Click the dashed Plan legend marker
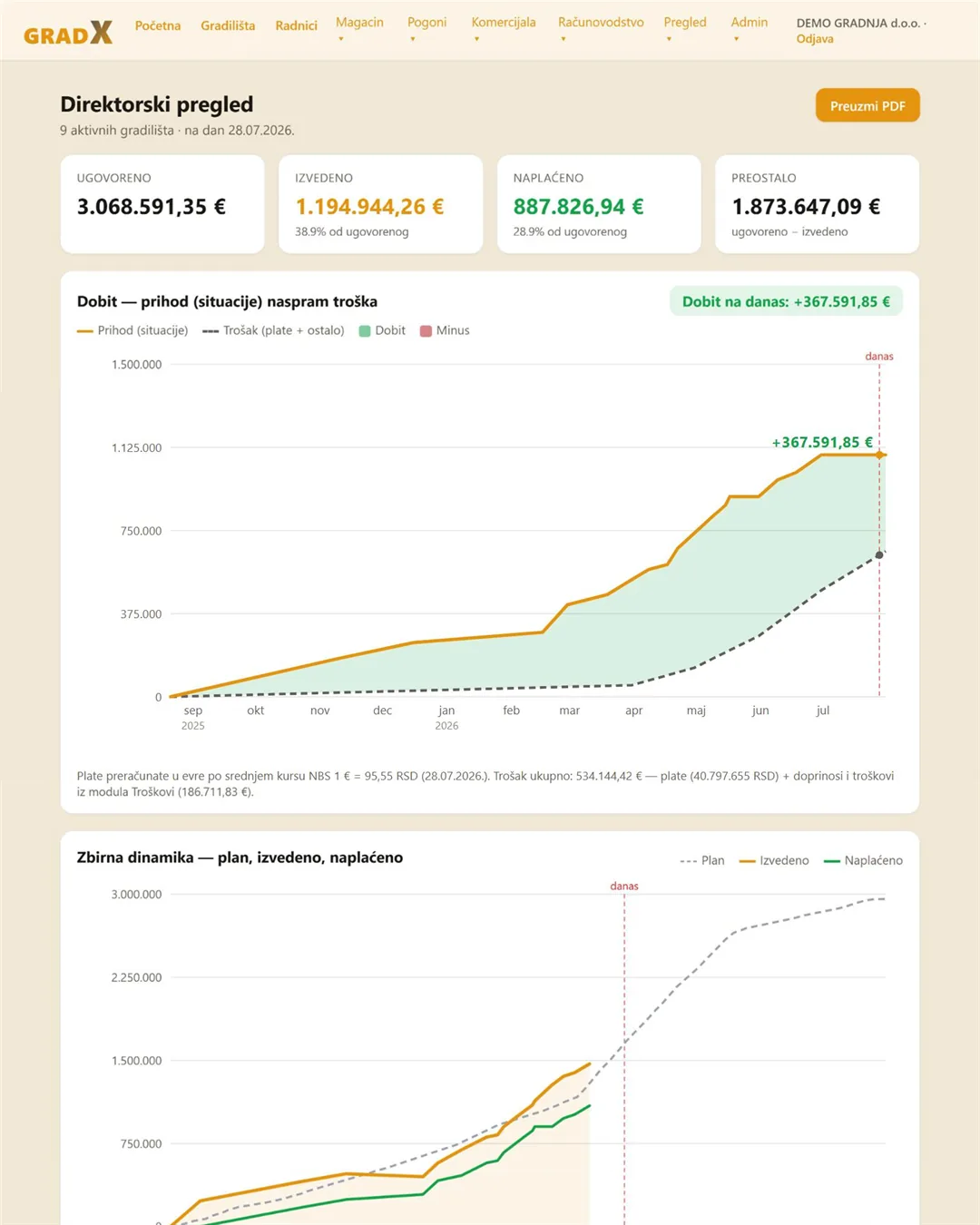 (x=689, y=861)
